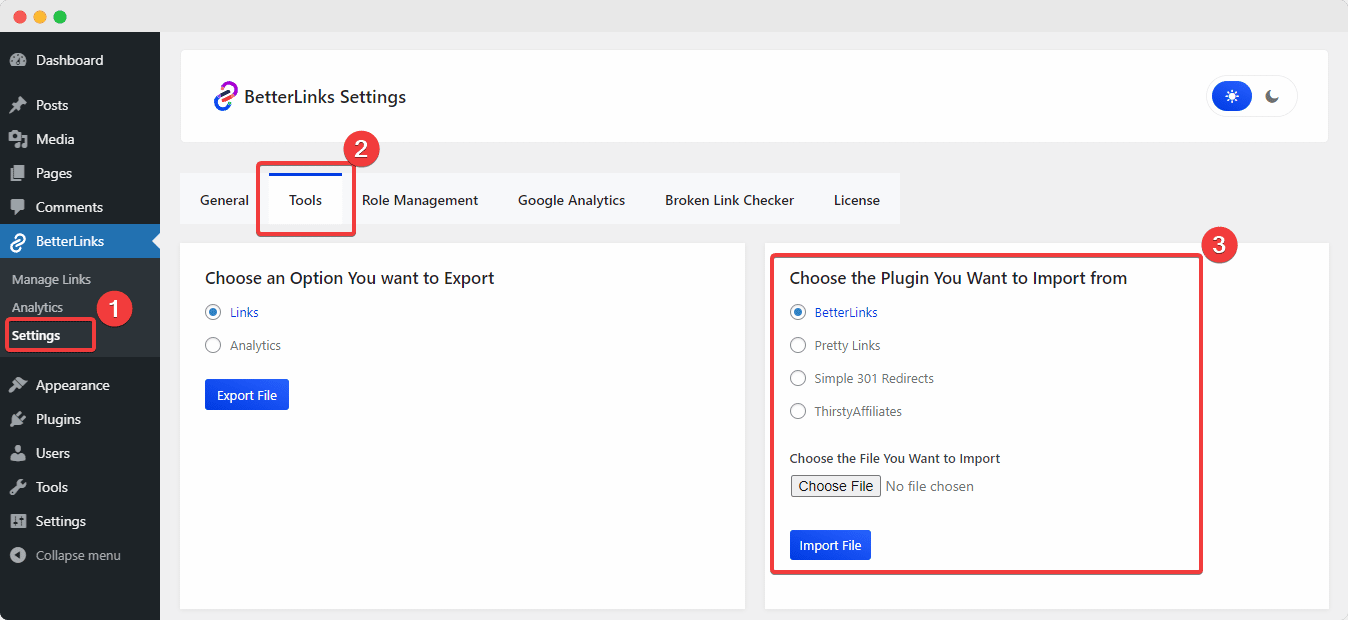
Task: Open the Plugins menu label
Action: point(58,419)
